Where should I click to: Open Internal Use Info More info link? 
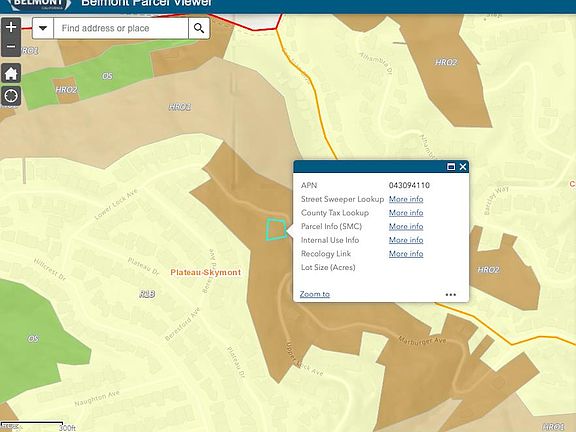pyautogui.click(x=406, y=240)
